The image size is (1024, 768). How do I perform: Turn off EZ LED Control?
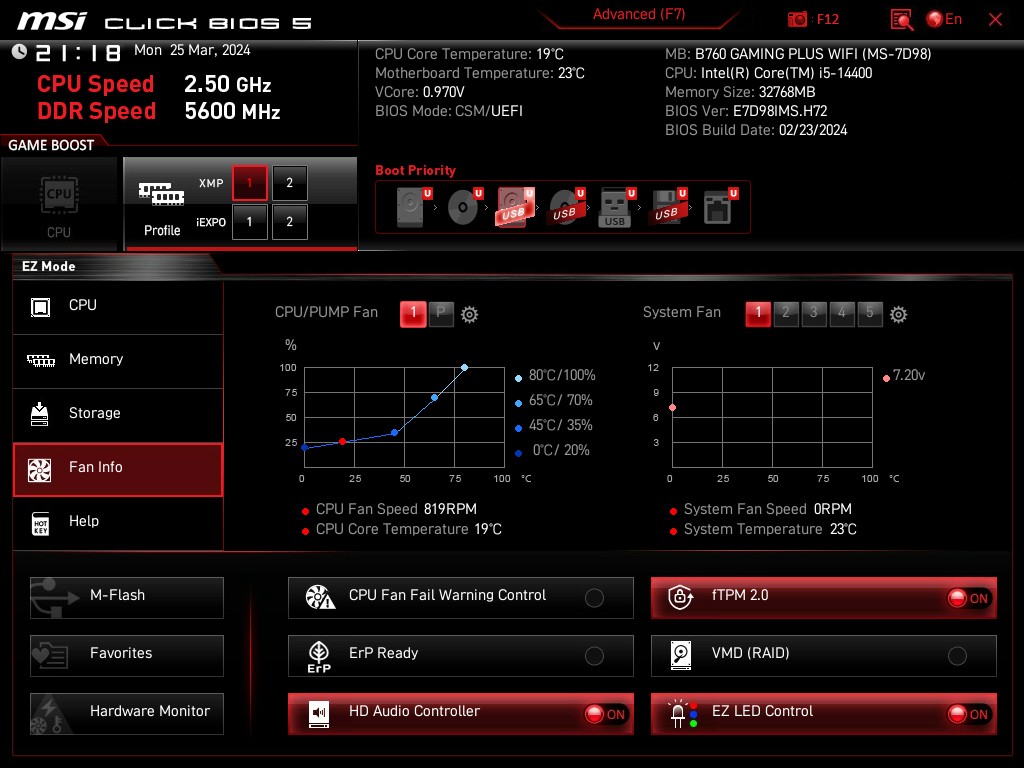(x=824, y=714)
